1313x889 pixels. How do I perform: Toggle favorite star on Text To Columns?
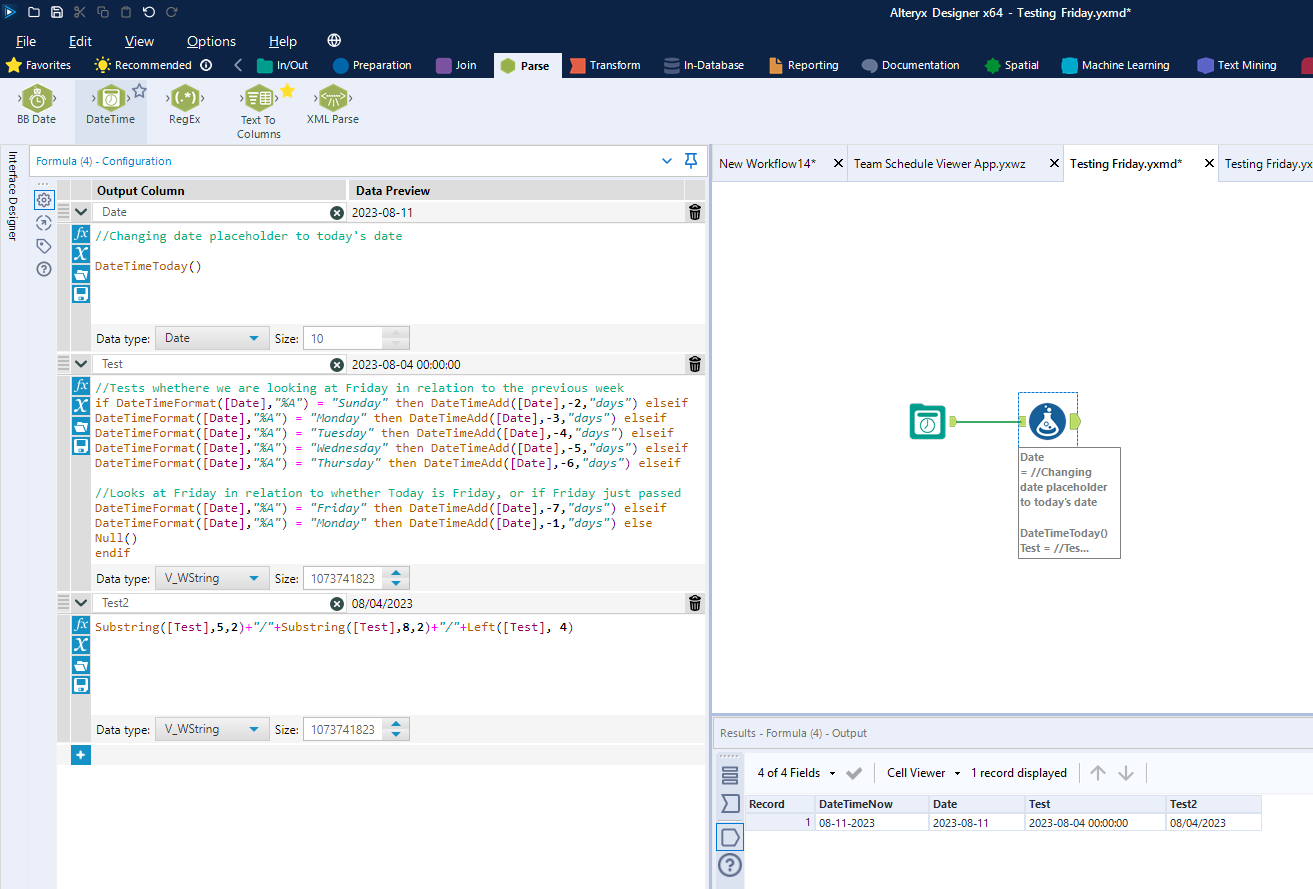click(x=287, y=91)
